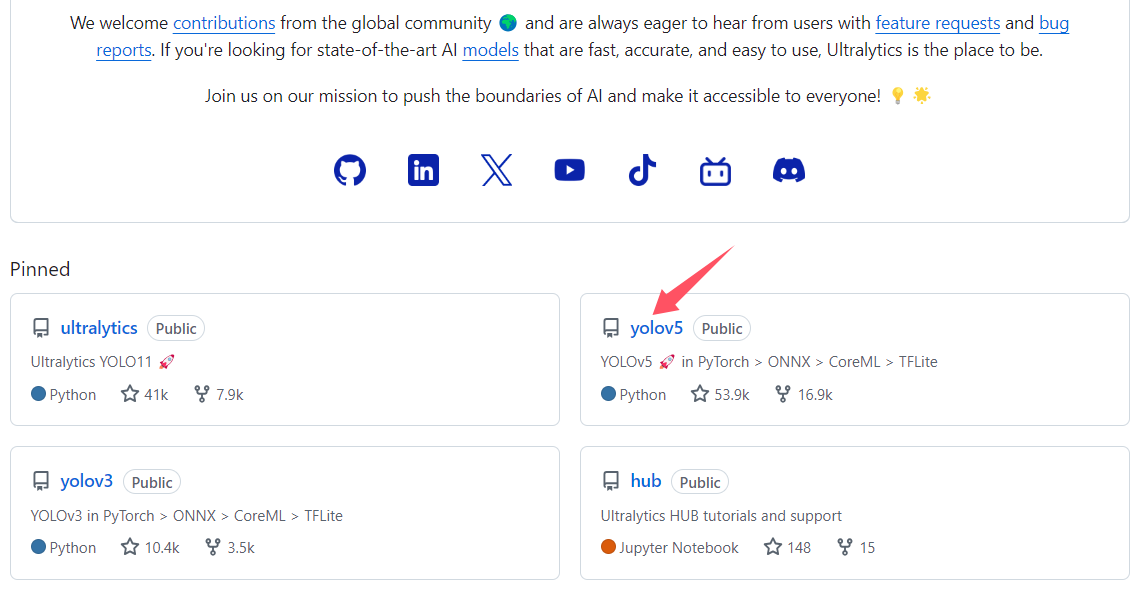1140x590 pixels.
Task: Open the feature requests link
Action: click(x=938, y=23)
